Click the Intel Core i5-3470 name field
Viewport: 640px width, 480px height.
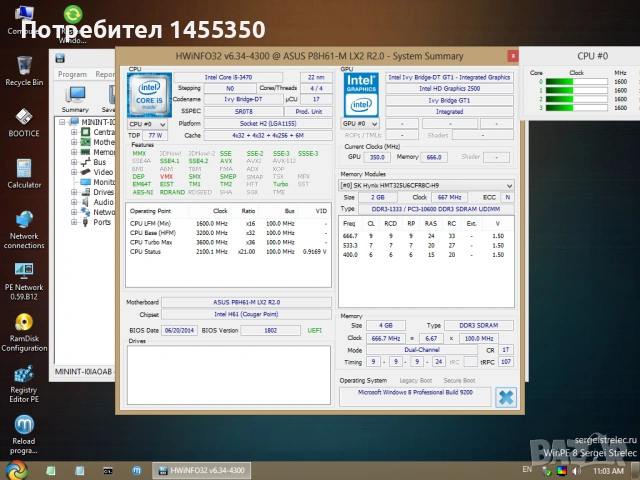click(x=228, y=77)
